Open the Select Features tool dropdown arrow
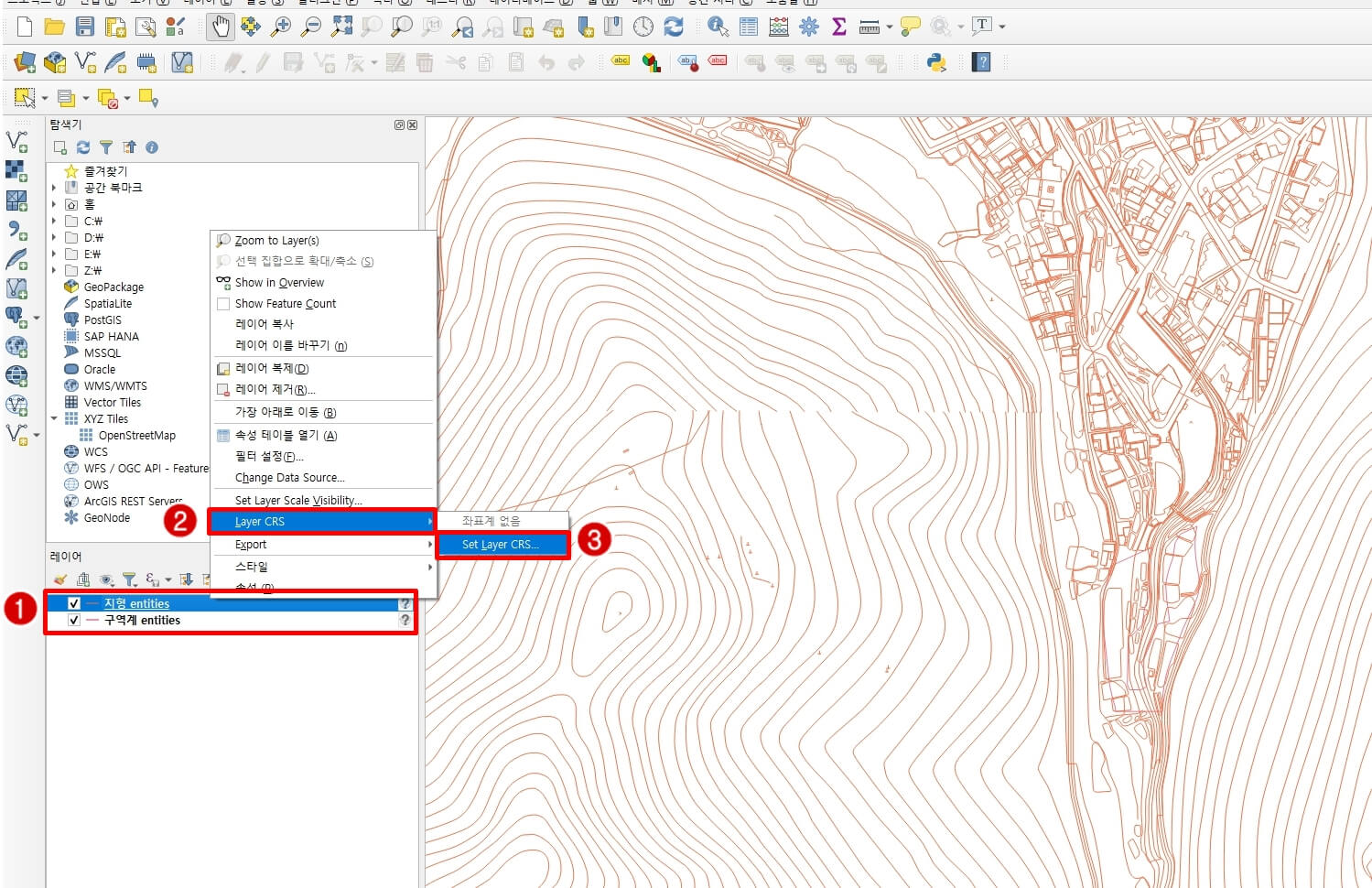Viewport: 1372px width, 888px height. point(44,98)
